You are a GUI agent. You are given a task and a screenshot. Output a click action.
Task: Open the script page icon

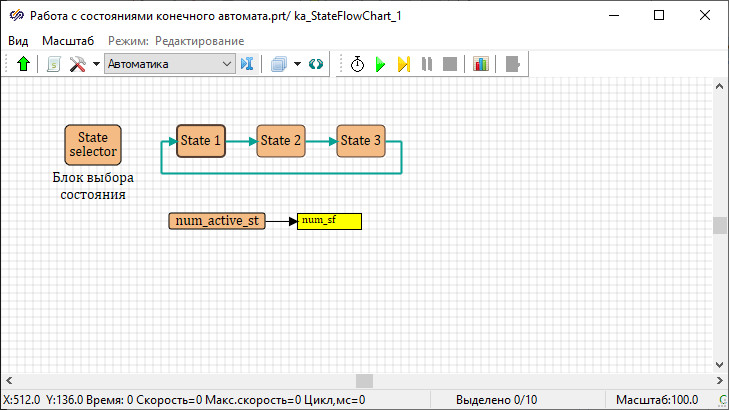54,64
